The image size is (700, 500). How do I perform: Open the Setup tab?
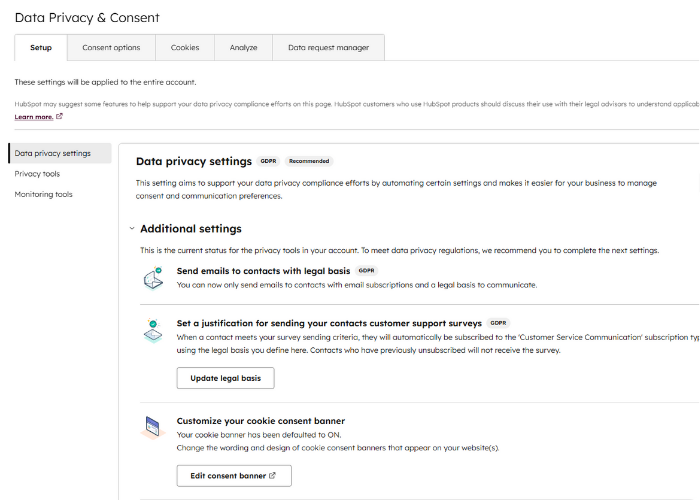click(x=41, y=47)
